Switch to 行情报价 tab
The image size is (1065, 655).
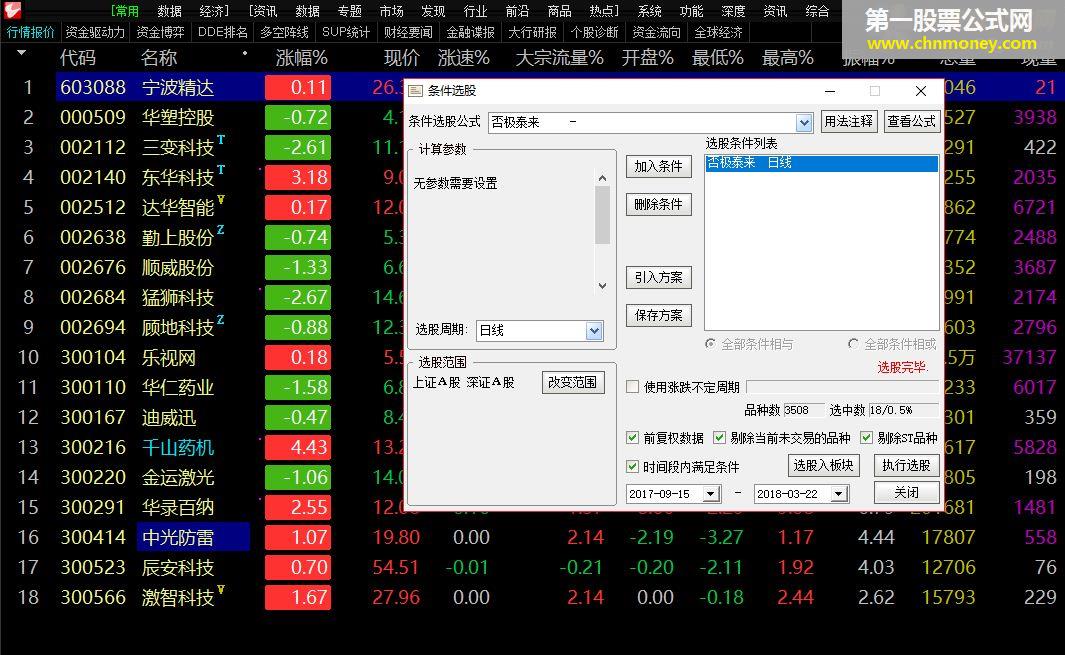tap(31, 32)
